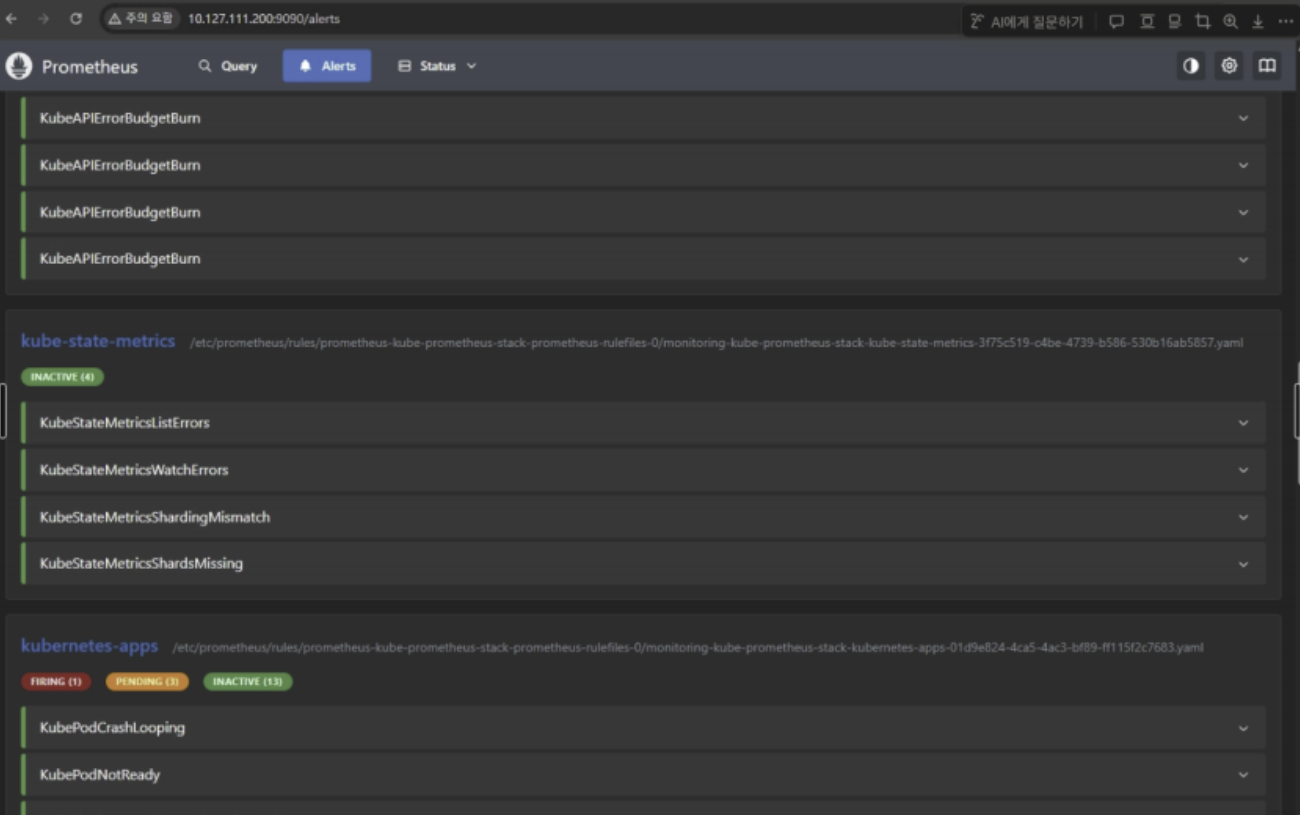Toggle the FIRING (1) filter badge
The height and width of the screenshot is (815, 1300).
tap(56, 682)
